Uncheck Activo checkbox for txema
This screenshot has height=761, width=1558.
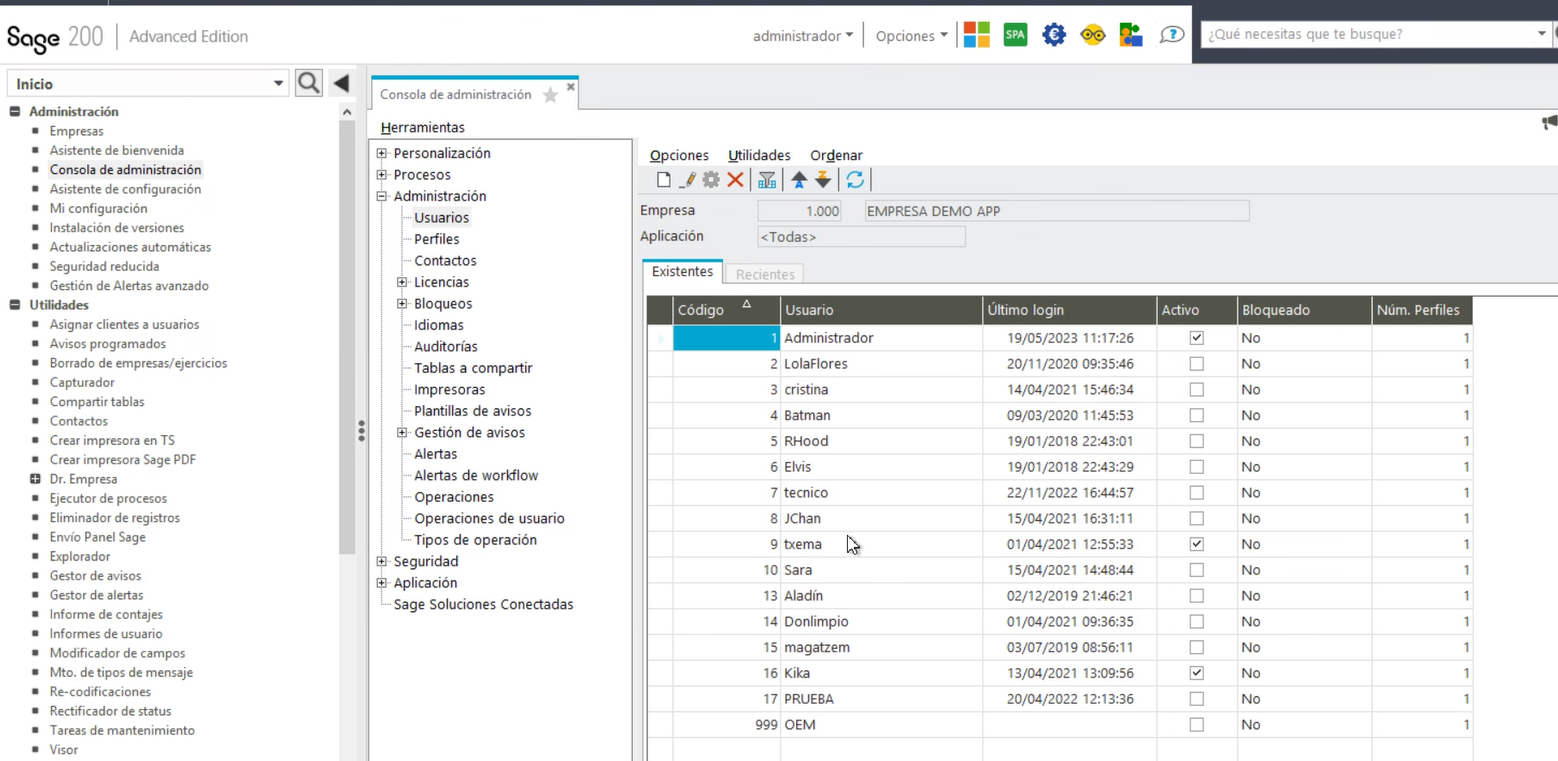click(x=1196, y=544)
